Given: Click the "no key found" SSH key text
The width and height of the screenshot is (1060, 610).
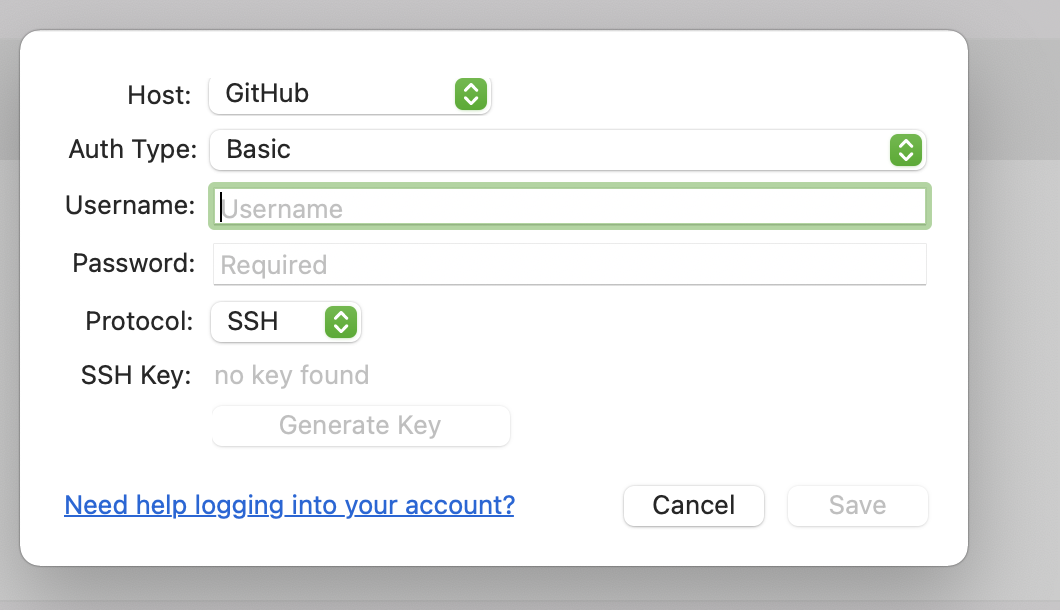Looking at the screenshot, I should 292,375.
